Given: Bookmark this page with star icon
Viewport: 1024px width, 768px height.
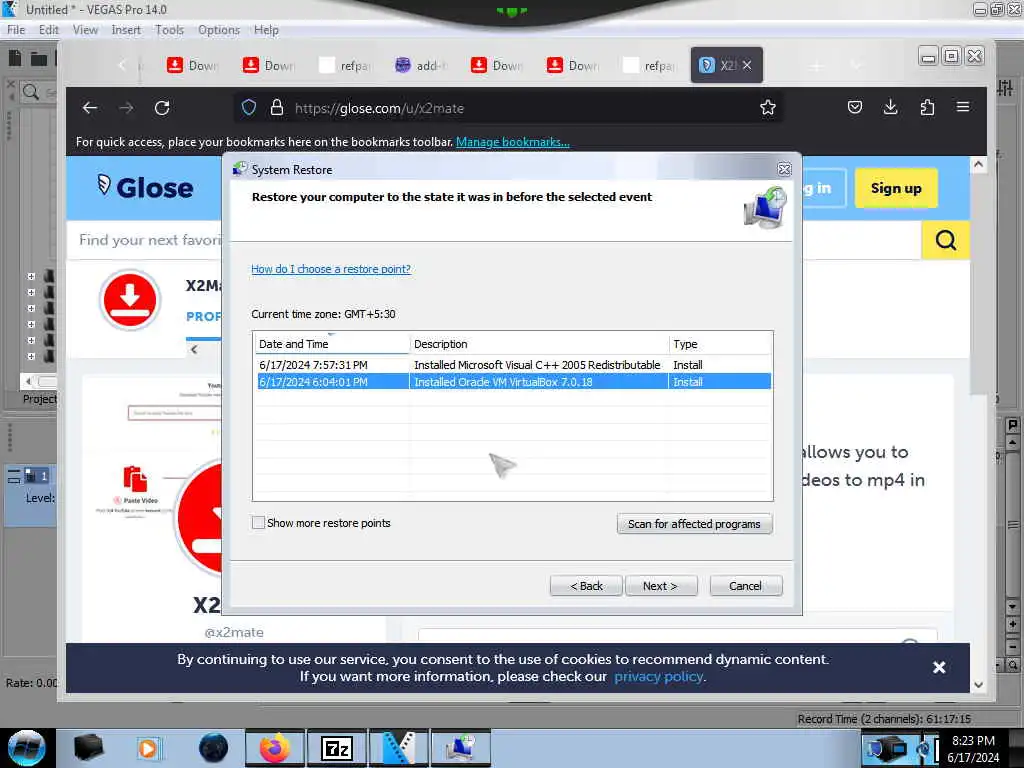Looking at the screenshot, I should 768,107.
